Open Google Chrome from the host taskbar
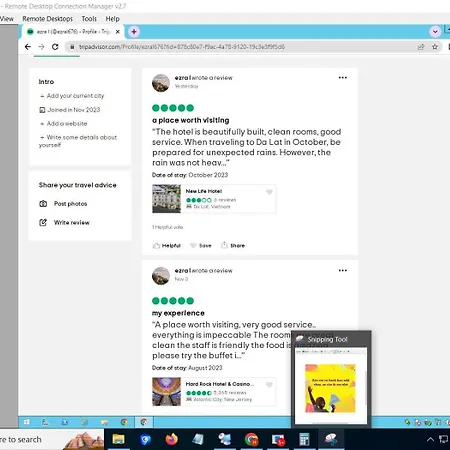This screenshot has height=450, width=450. [252, 439]
